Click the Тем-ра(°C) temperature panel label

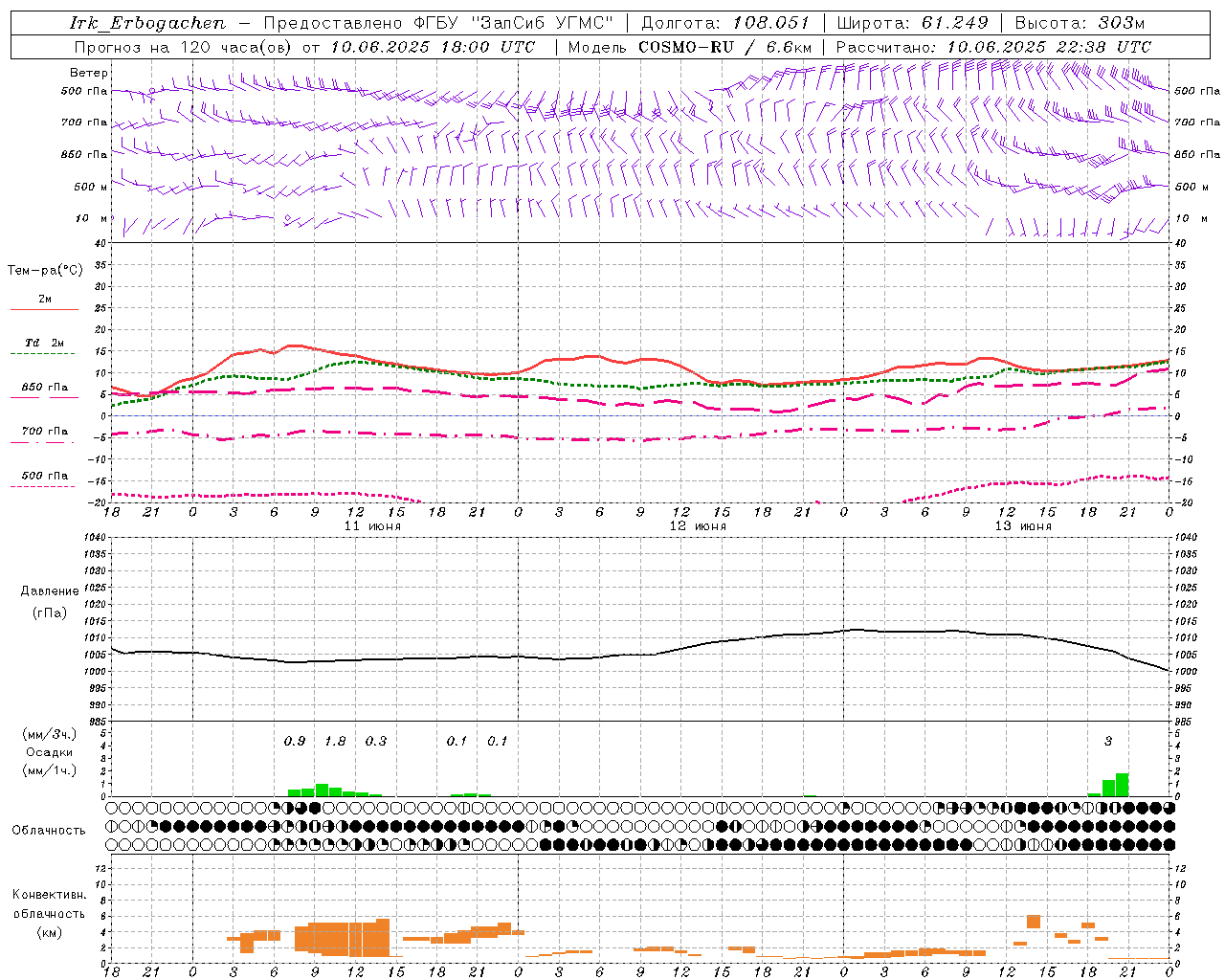45,270
